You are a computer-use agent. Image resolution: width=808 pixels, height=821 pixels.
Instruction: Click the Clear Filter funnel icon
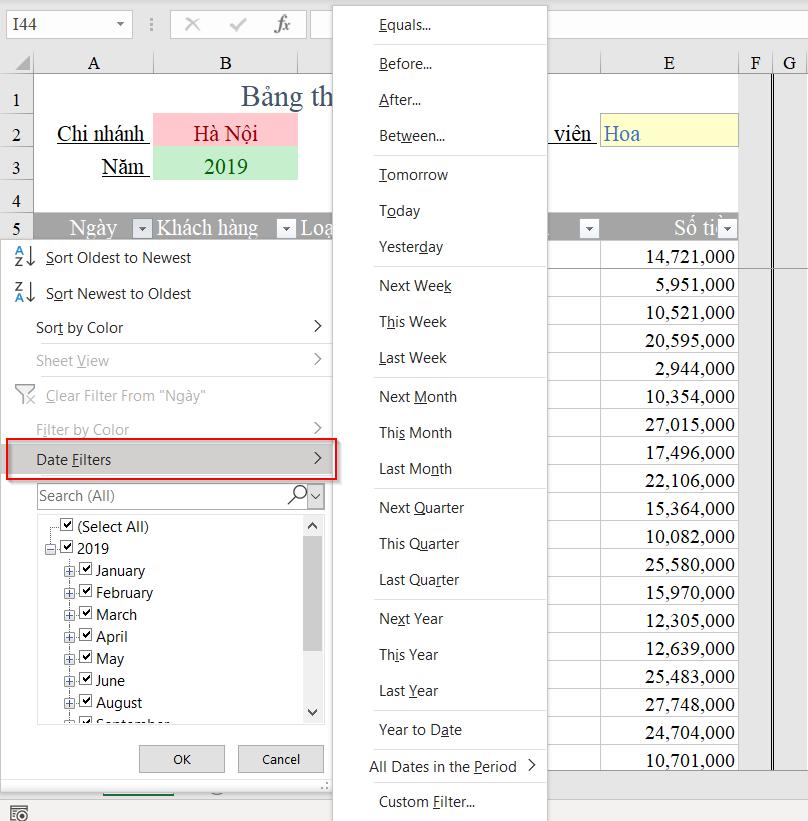(26, 394)
